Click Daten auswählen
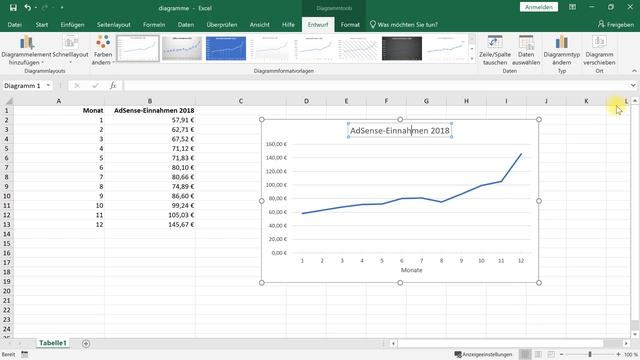The image size is (640, 360). 526,50
